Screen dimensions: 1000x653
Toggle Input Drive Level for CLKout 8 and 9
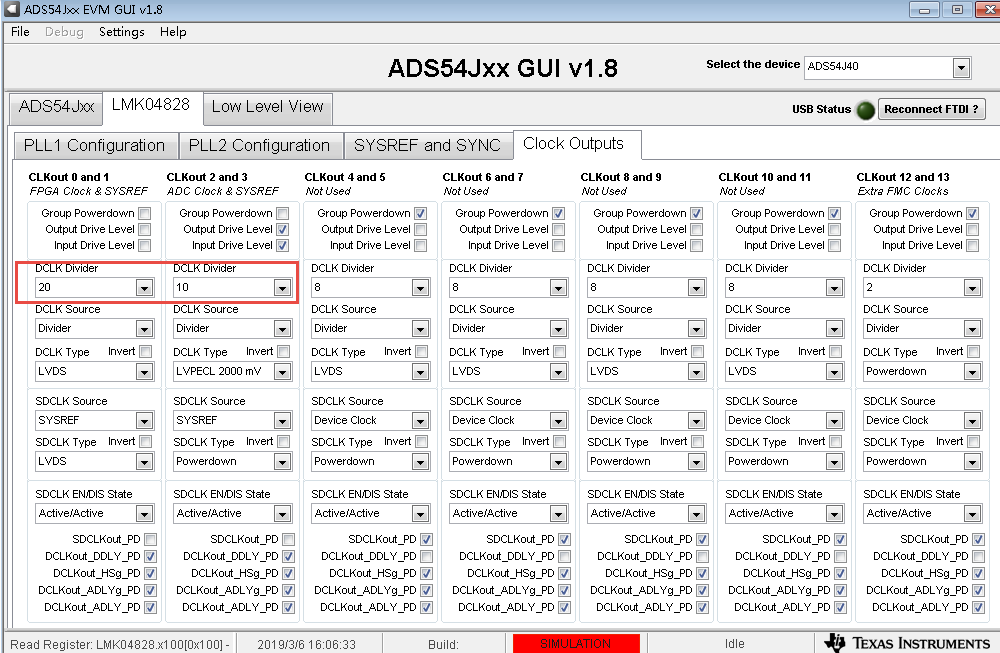click(x=696, y=245)
